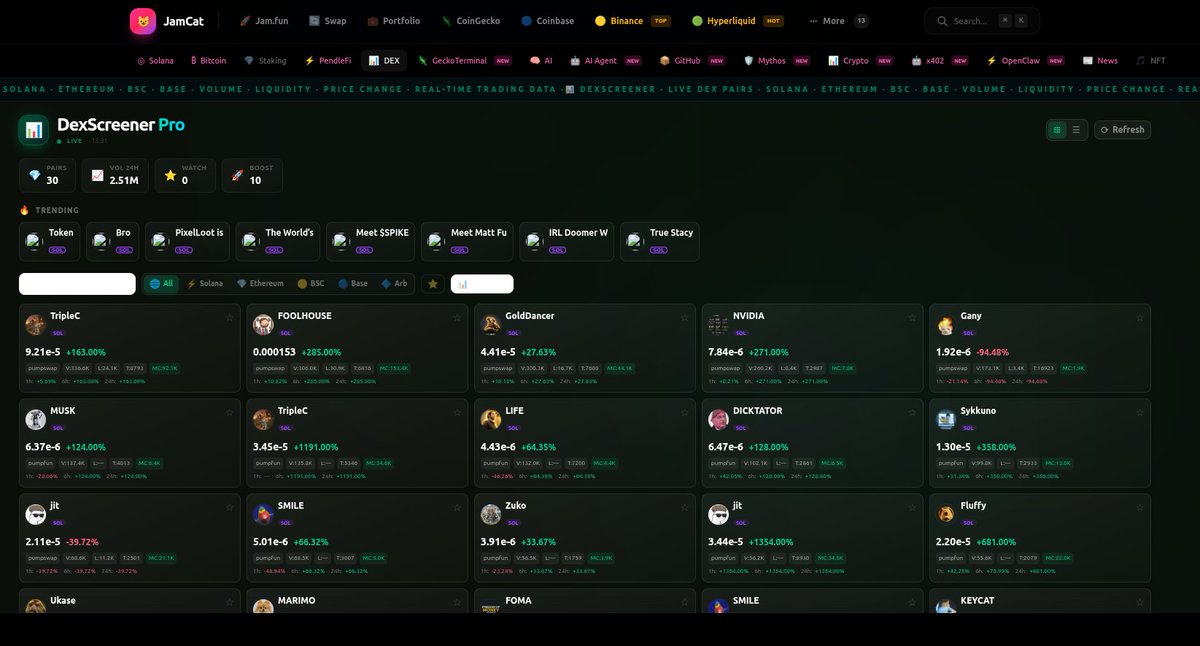The image size is (1200, 646).
Task: Filter pairs by Solana chain
Action: click(x=205, y=284)
